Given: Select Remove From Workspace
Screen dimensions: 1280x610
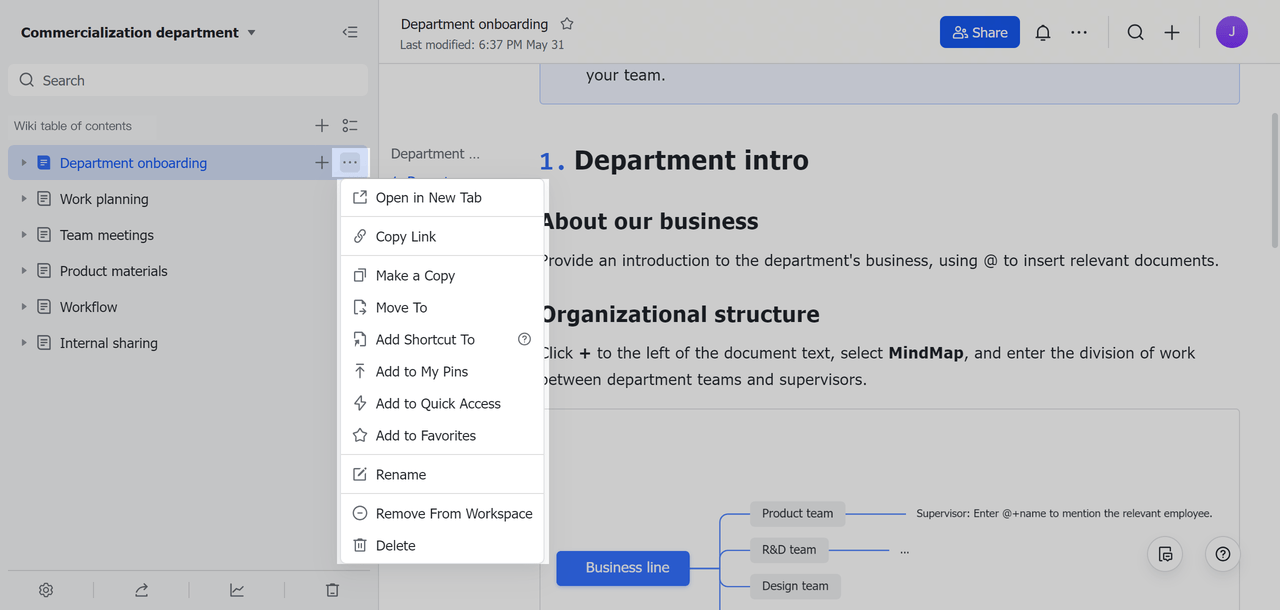Looking at the screenshot, I should 442,513.
